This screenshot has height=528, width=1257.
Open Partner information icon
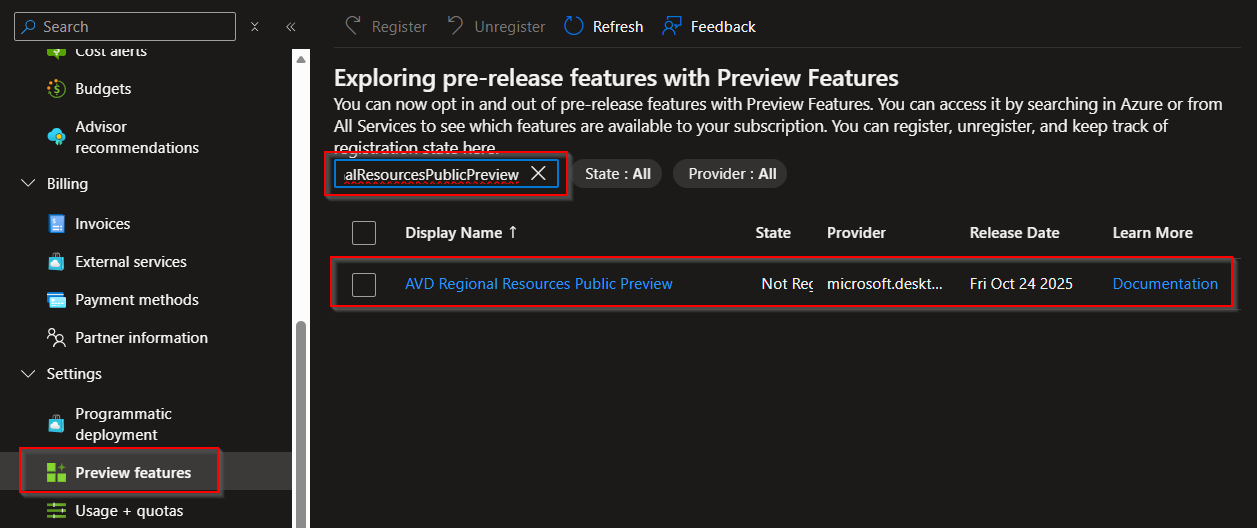click(57, 338)
